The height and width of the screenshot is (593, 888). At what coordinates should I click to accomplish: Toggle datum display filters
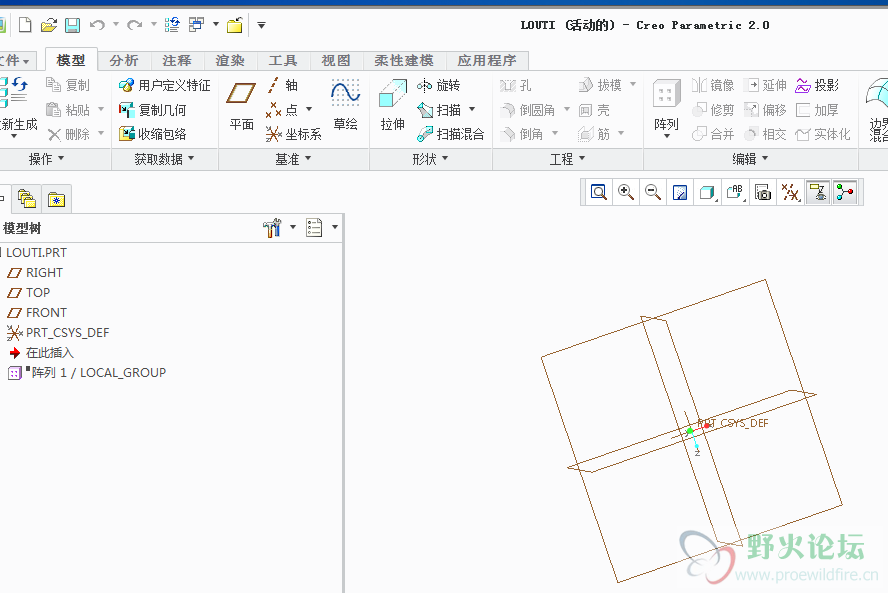pos(791,193)
